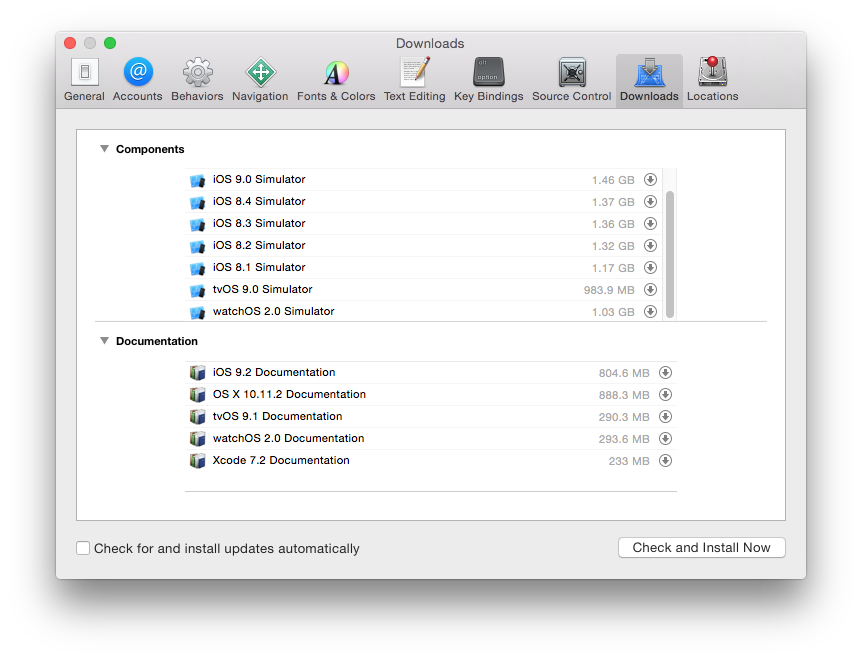
Task: Download the iOS 9.0 Simulator
Action: click(x=650, y=180)
